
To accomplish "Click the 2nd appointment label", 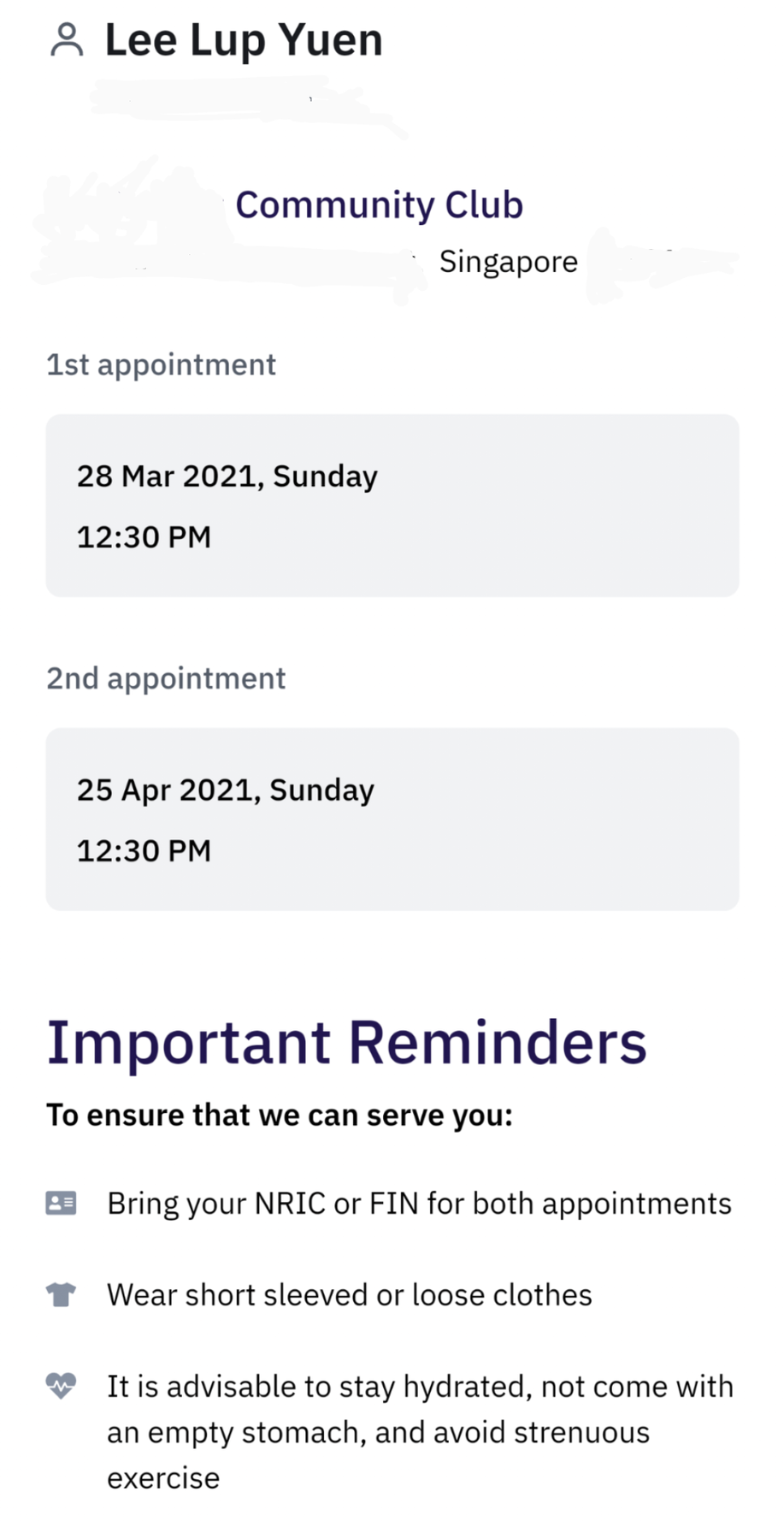I will [x=166, y=678].
